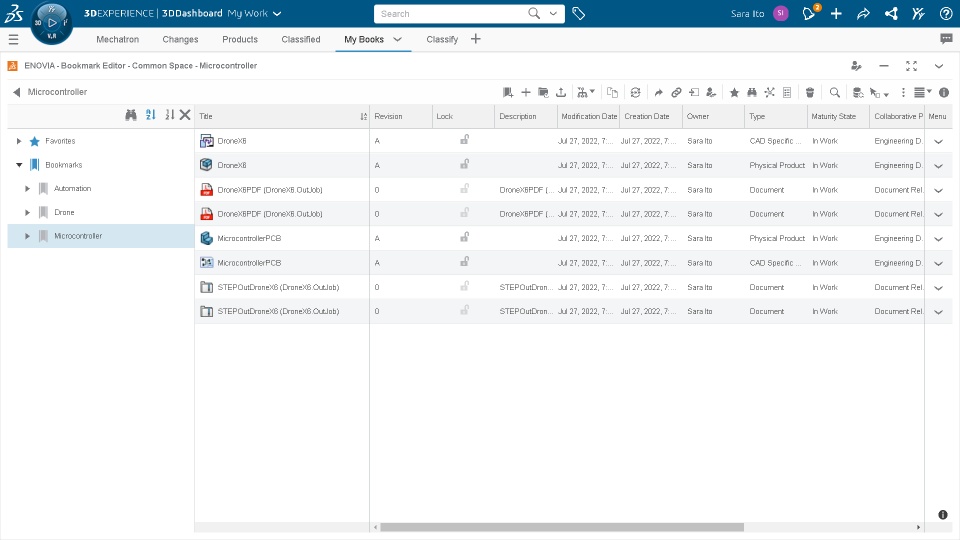Click the scrollbar right arrow
960x540 pixels.
(918, 527)
